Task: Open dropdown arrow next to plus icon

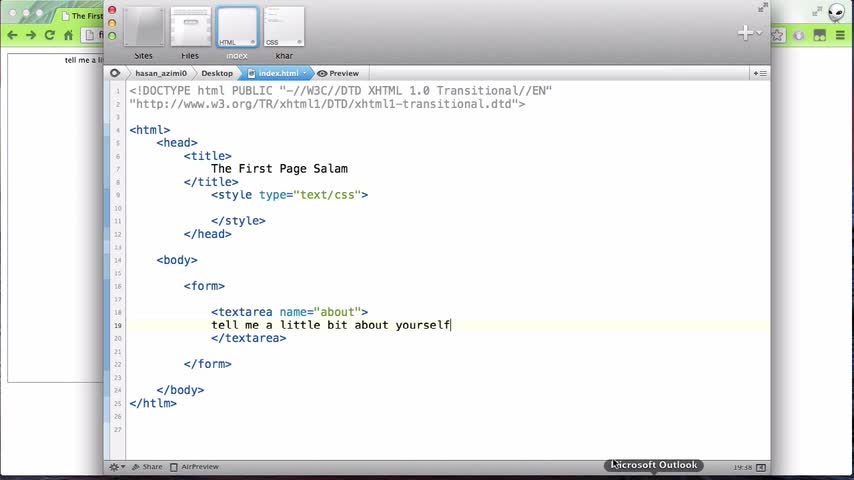Action: pos(759,33)
